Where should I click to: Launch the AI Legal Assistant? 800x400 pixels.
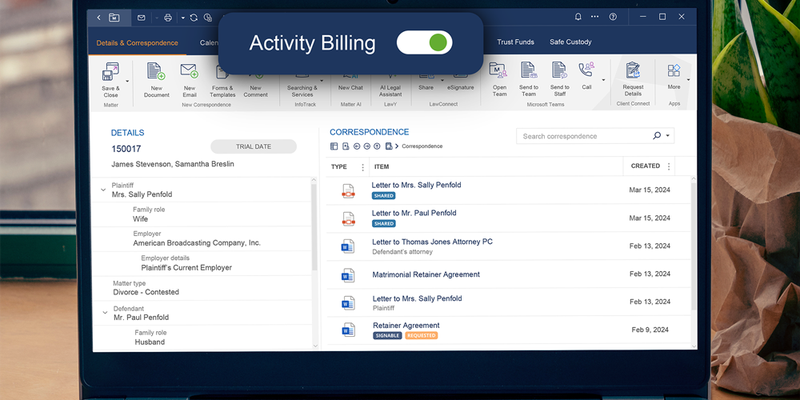point(391,88)
